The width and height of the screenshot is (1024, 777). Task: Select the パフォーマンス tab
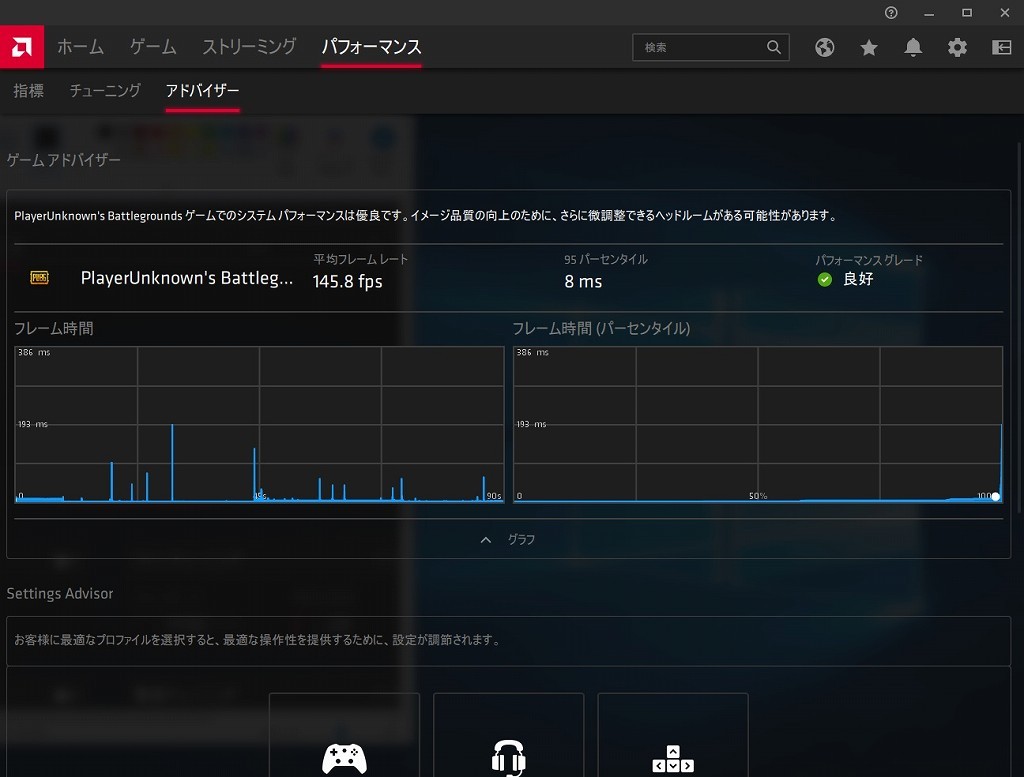[x=371, y=47]
